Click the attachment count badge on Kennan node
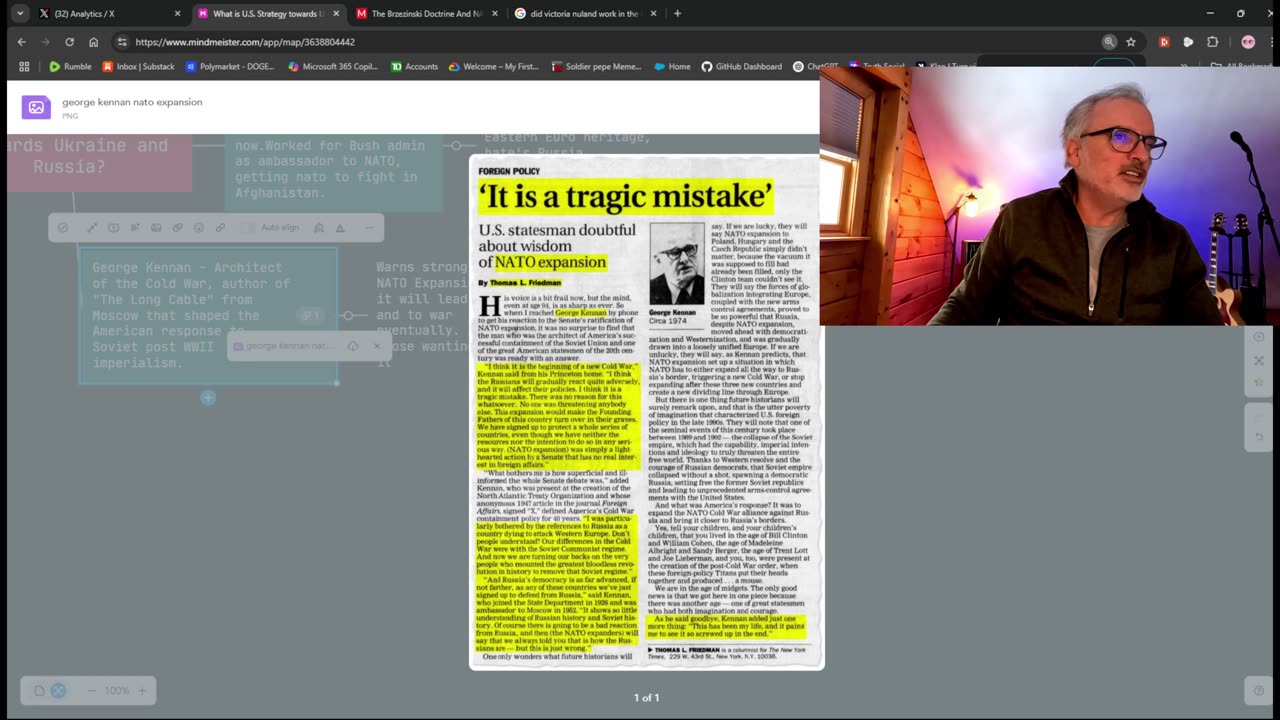1280x720 pixels. pos(311,315)
